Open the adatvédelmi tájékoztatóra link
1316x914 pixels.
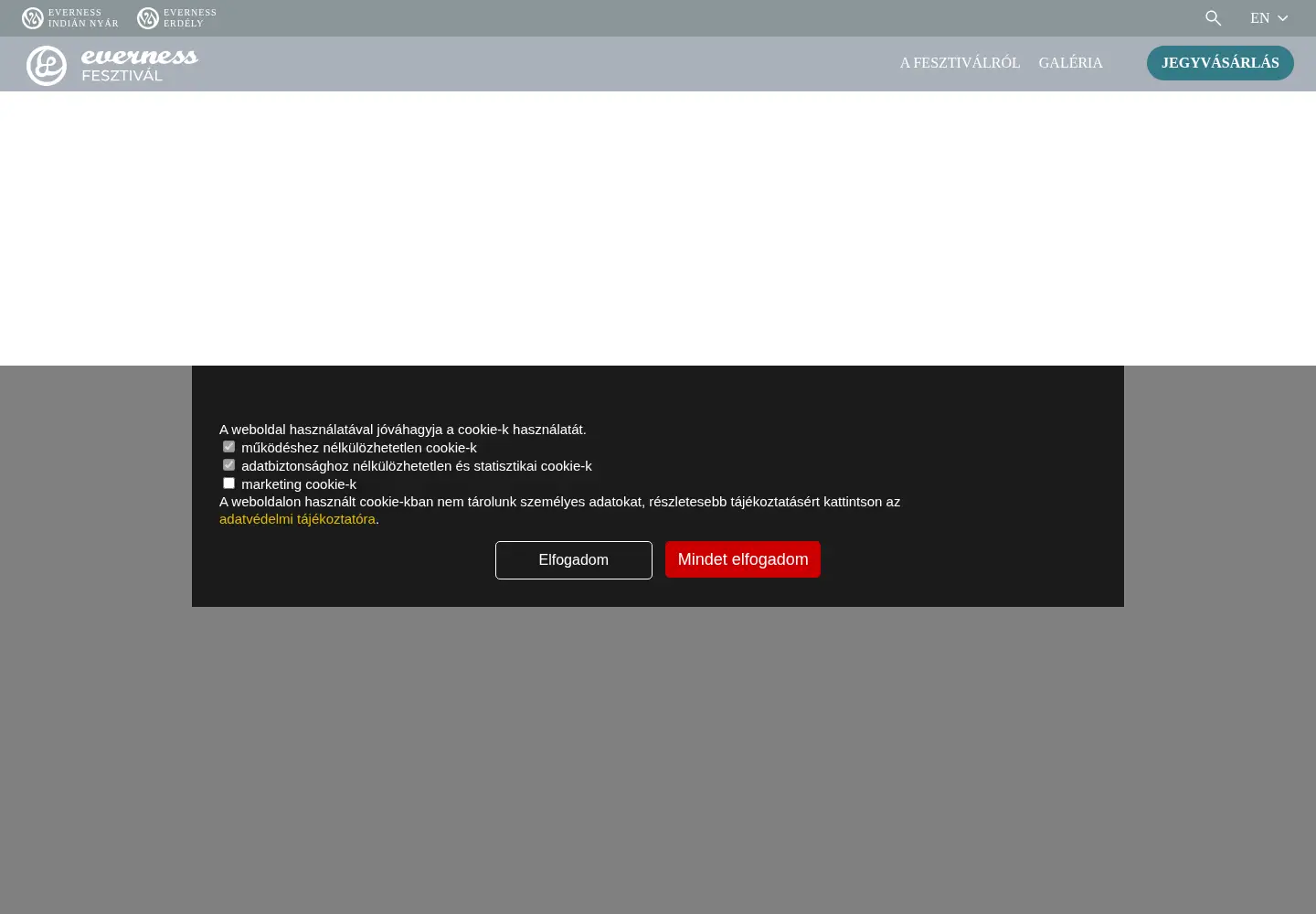tap(297, 519)
